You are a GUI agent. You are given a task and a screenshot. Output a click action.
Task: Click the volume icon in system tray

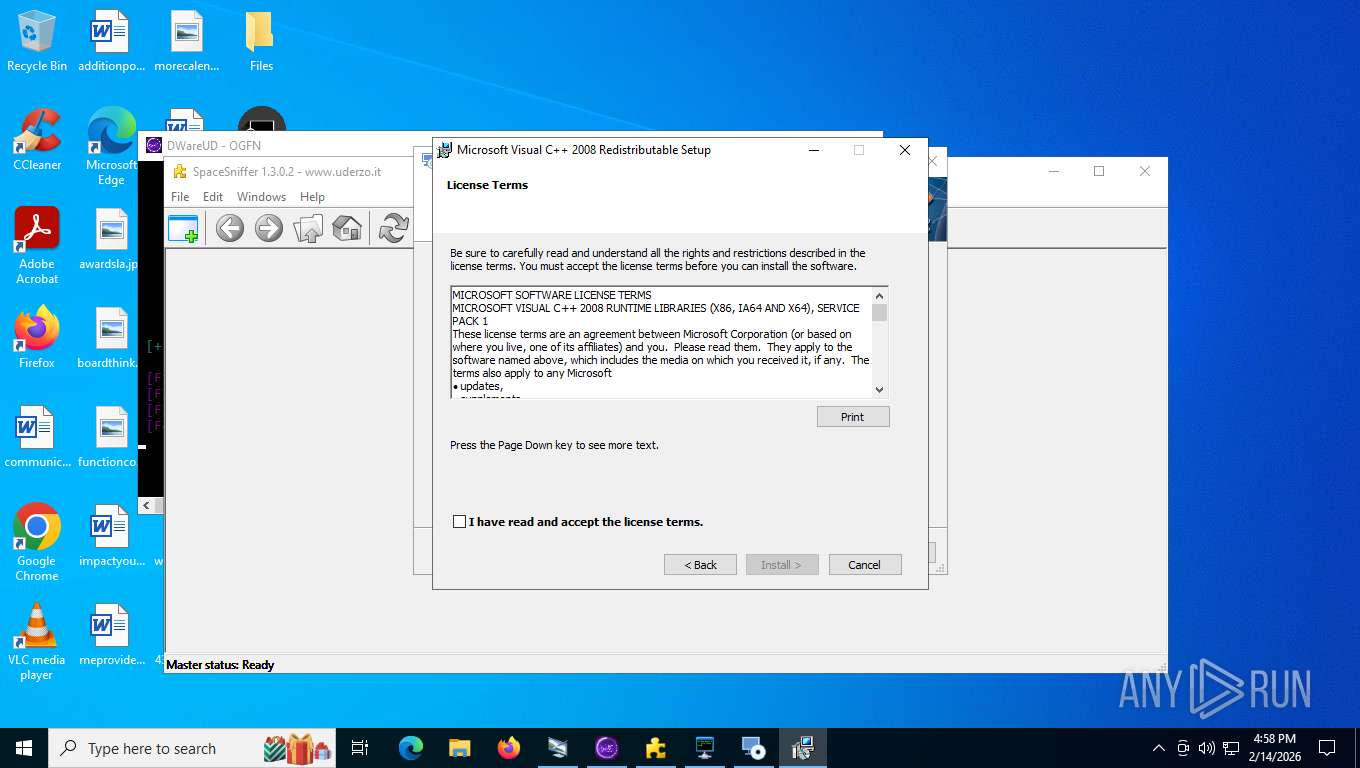point(1206,748)
